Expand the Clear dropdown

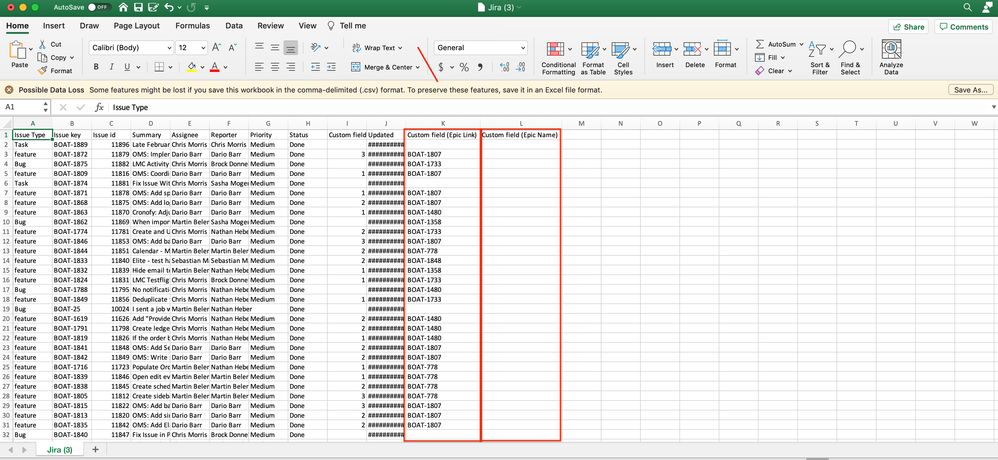click(790, 71)
